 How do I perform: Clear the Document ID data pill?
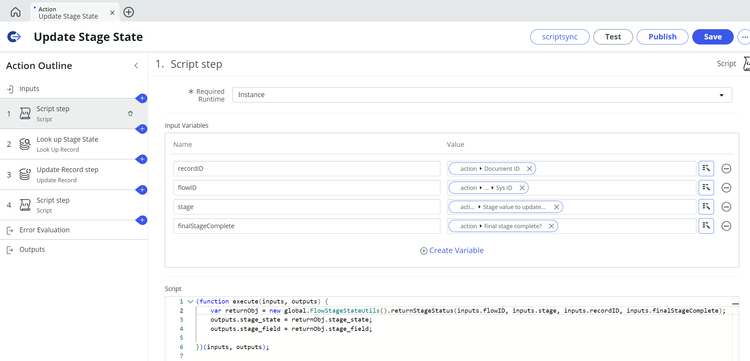click(529, 169)
